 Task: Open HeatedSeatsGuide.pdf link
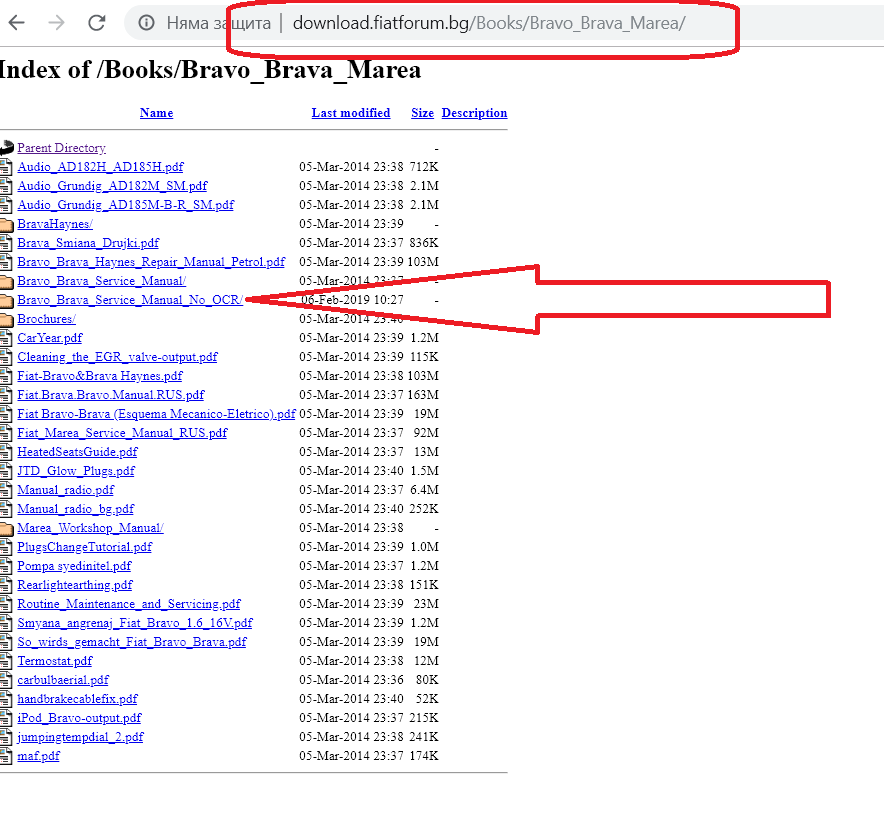coord(77,452)
